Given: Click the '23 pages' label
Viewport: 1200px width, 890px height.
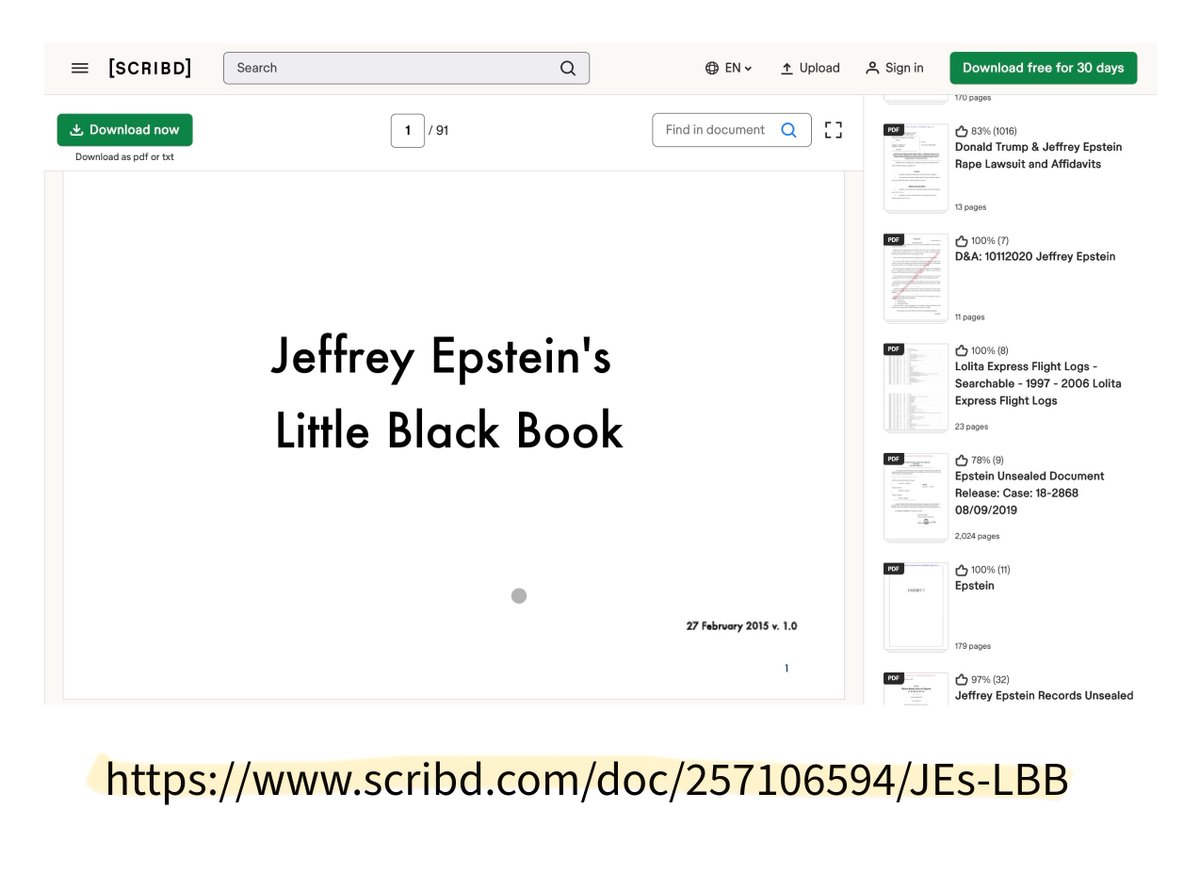Looking at the screenshot, I should tap(971, 427).
